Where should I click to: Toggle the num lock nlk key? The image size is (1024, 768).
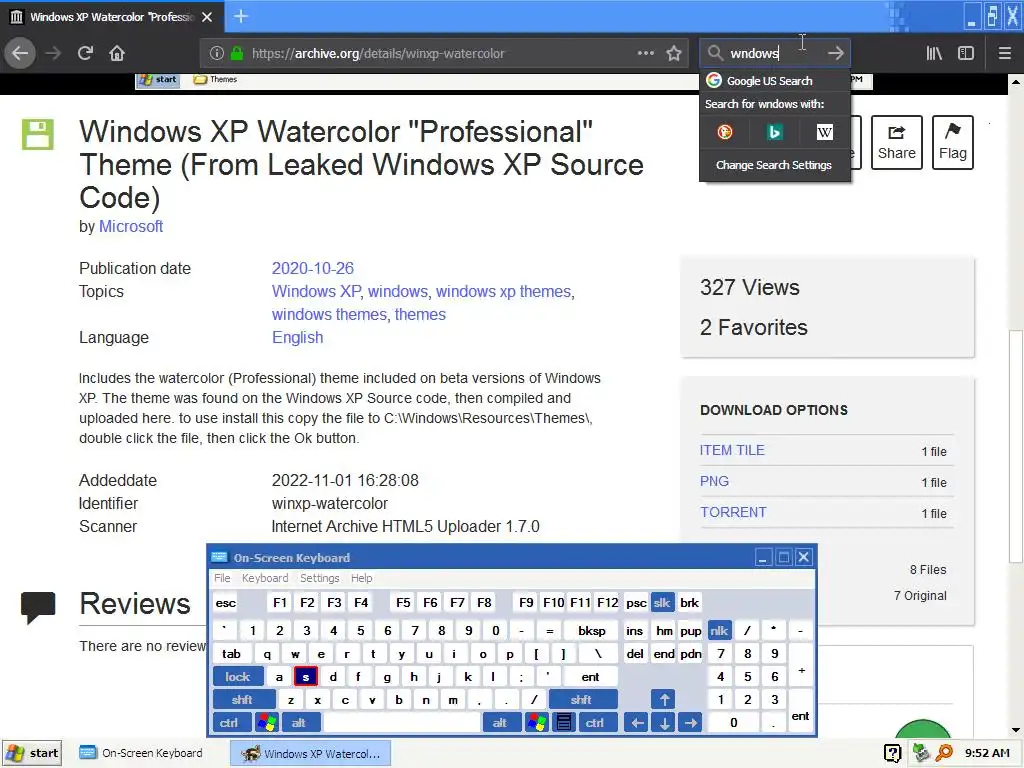719,630
